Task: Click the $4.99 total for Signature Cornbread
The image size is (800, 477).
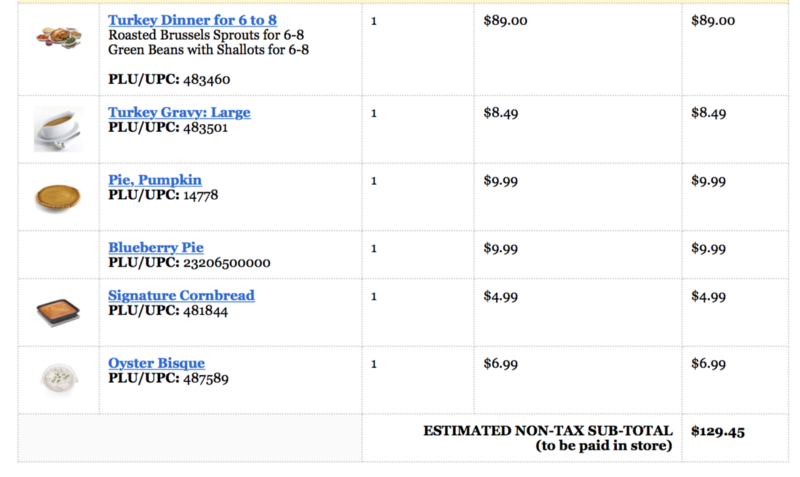Action: coord(708,296)
